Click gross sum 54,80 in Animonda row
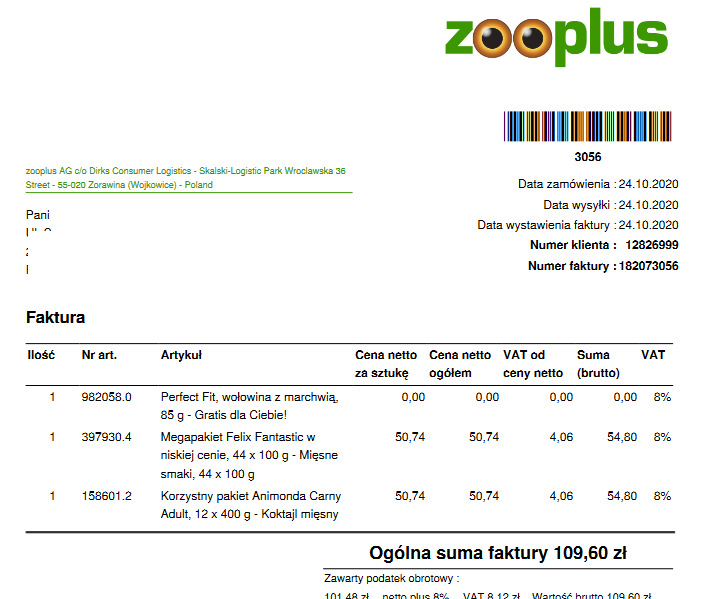 click(x=622, y=496)
